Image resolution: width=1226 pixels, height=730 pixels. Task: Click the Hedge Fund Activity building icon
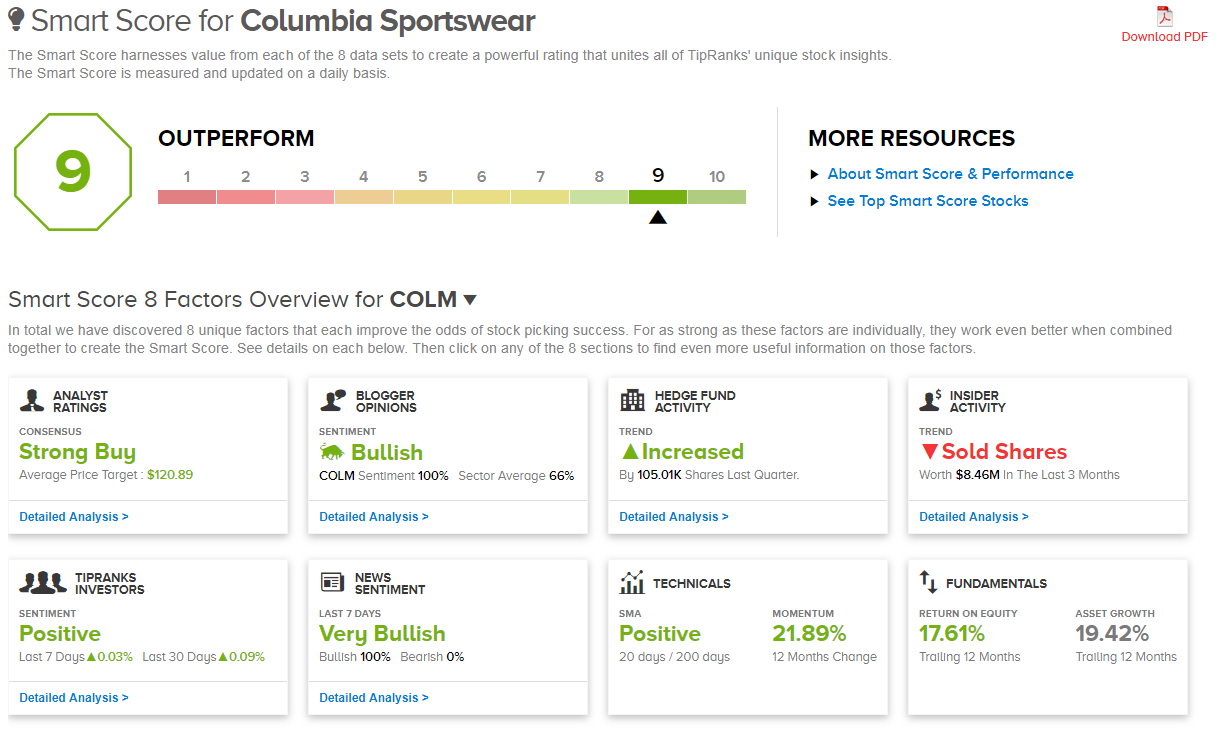632,401
